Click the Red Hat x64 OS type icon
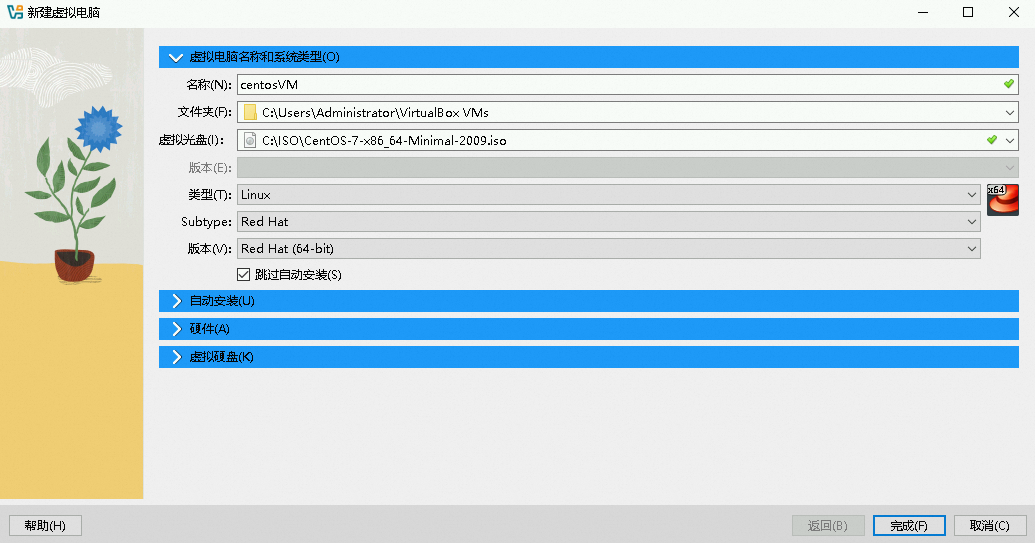Screen dimensions: 1035x543 click(1003, 200)
